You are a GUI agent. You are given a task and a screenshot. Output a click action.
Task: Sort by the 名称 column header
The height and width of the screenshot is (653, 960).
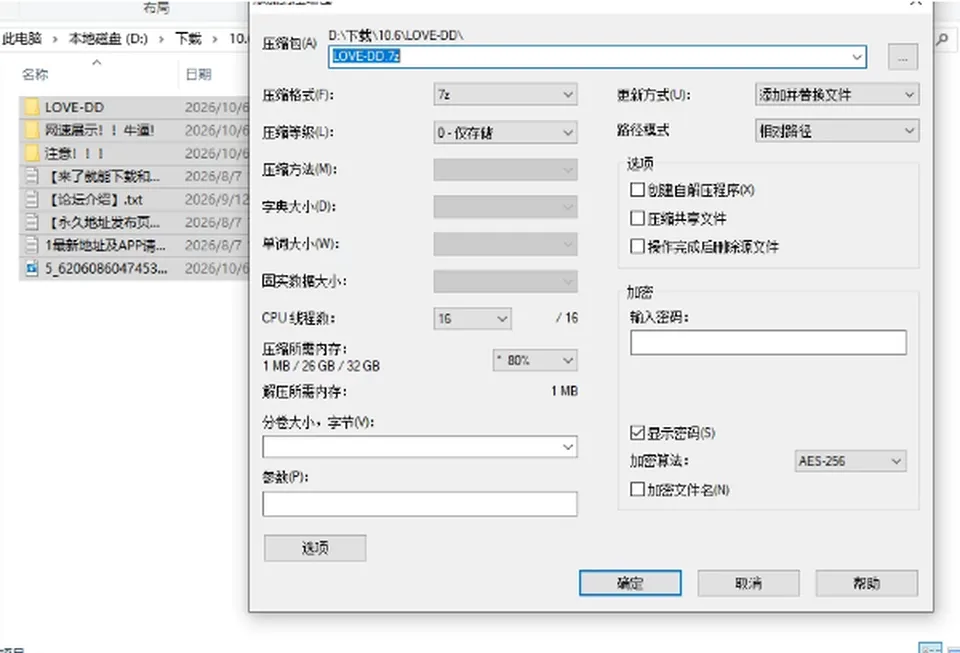(x=35, y=75)
